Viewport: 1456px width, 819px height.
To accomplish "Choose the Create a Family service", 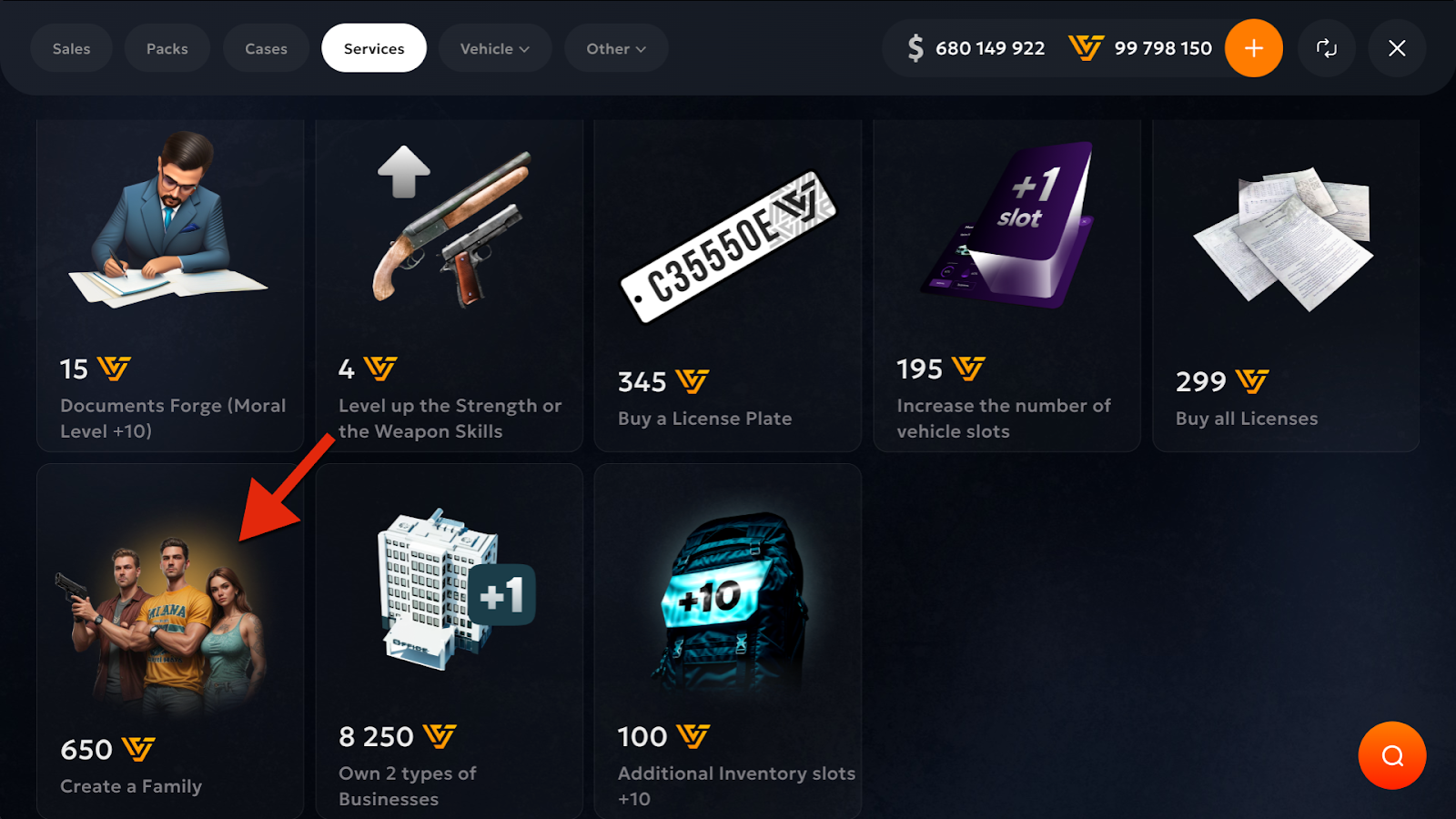I will (x=170, y=642).
